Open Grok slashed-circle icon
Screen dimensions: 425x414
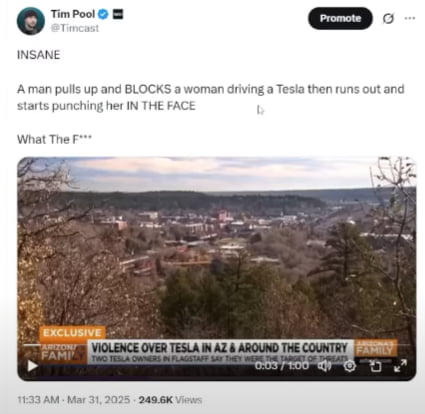(x=388, y=19)
